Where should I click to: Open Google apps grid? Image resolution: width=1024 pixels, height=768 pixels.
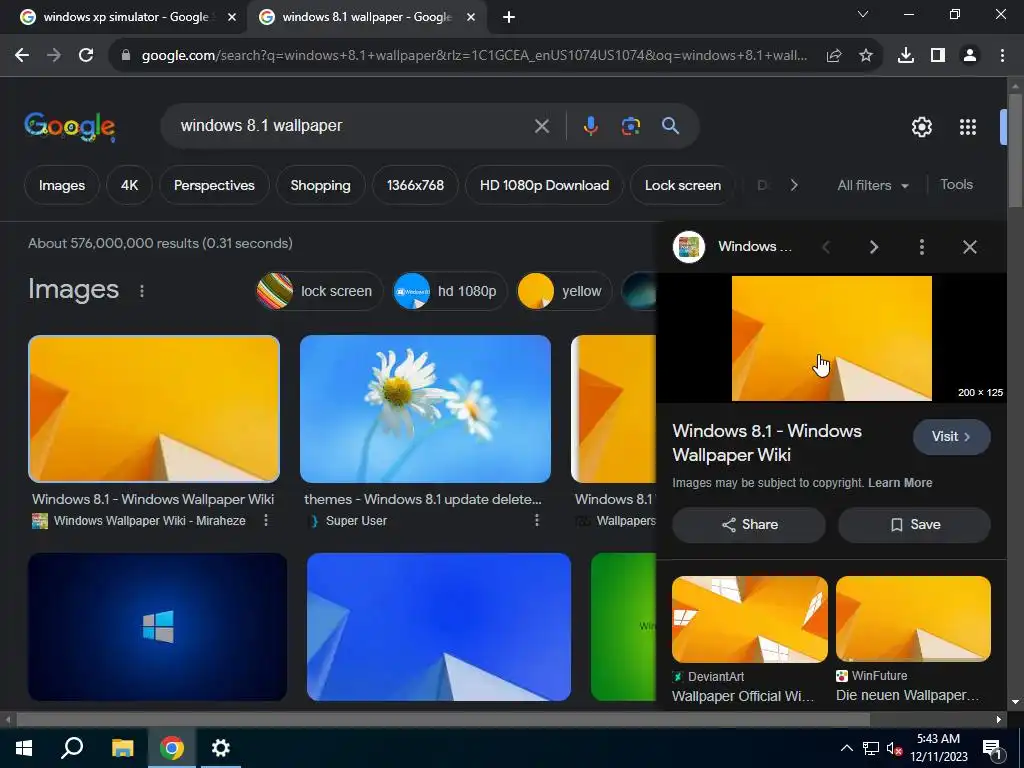968,127
